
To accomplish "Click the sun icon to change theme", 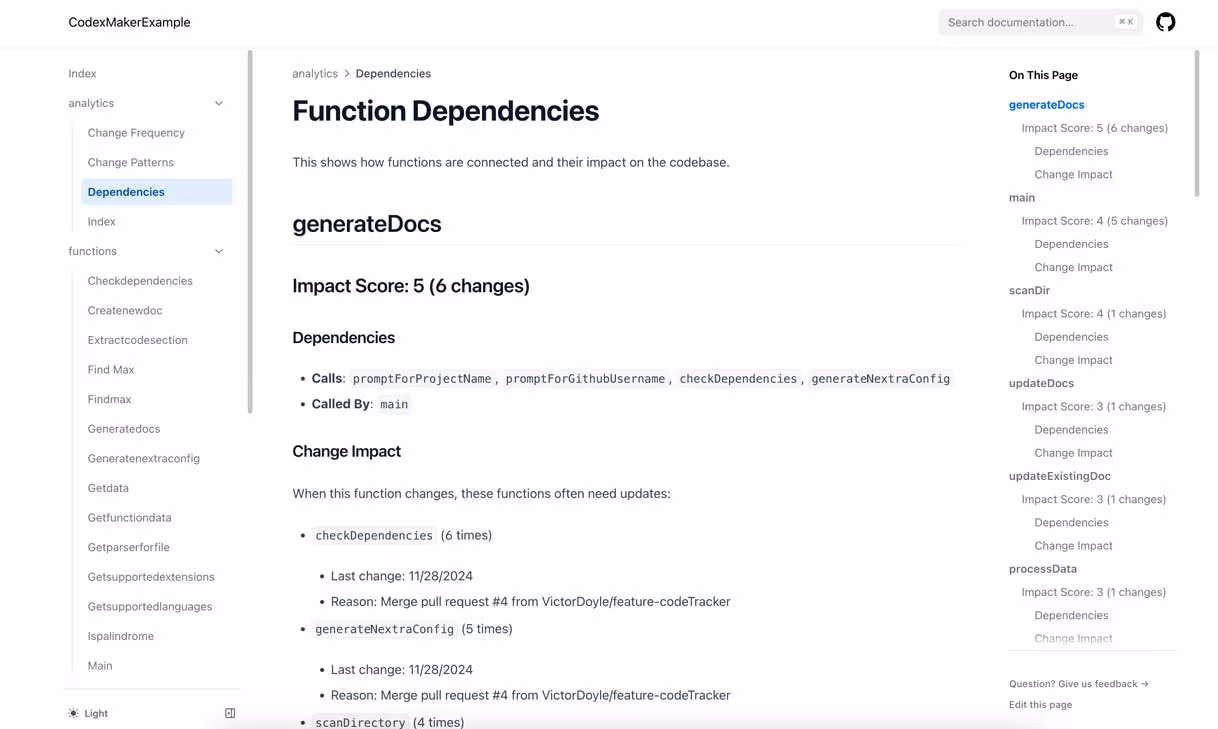I will tap(72, 712).
